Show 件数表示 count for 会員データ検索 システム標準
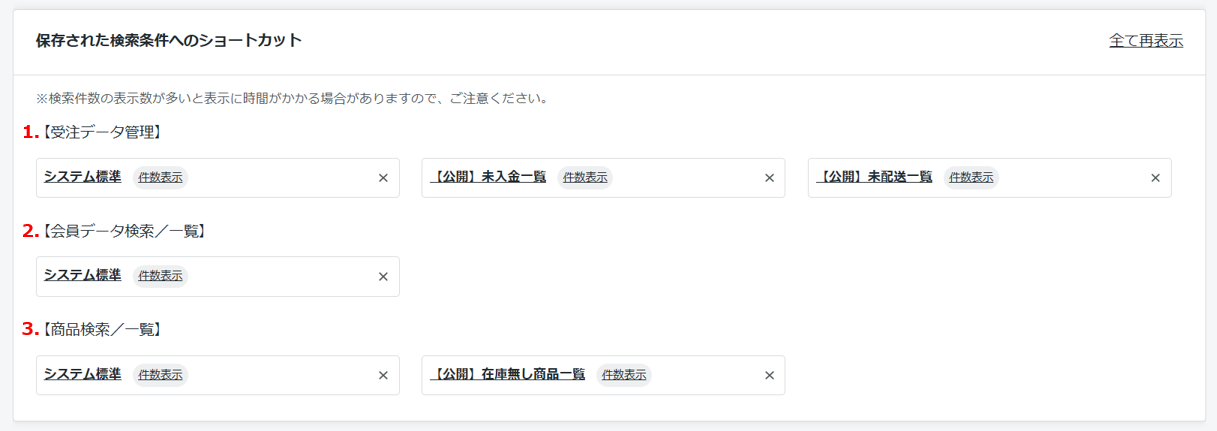This screenshot has height=431, width=1217. tap(160, 276)
